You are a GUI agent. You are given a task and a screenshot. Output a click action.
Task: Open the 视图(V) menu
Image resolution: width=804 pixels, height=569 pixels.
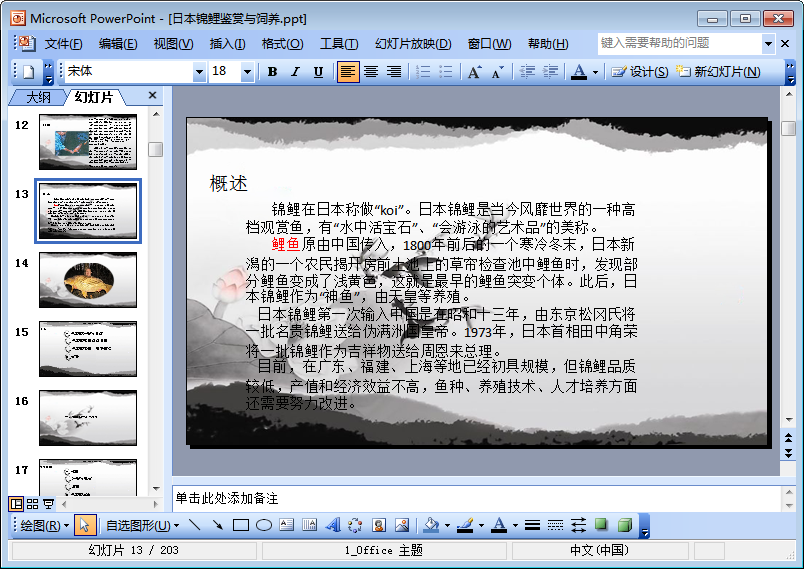tap(173, 44)
